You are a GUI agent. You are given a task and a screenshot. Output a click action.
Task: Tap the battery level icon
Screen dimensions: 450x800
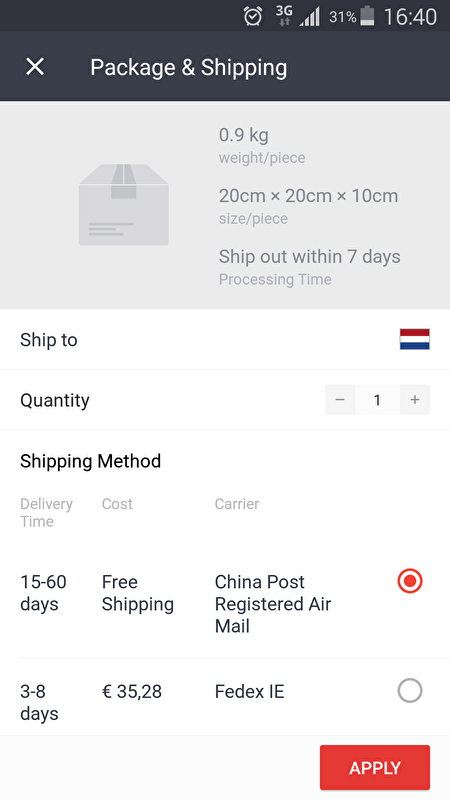click(x=367, y=16)
